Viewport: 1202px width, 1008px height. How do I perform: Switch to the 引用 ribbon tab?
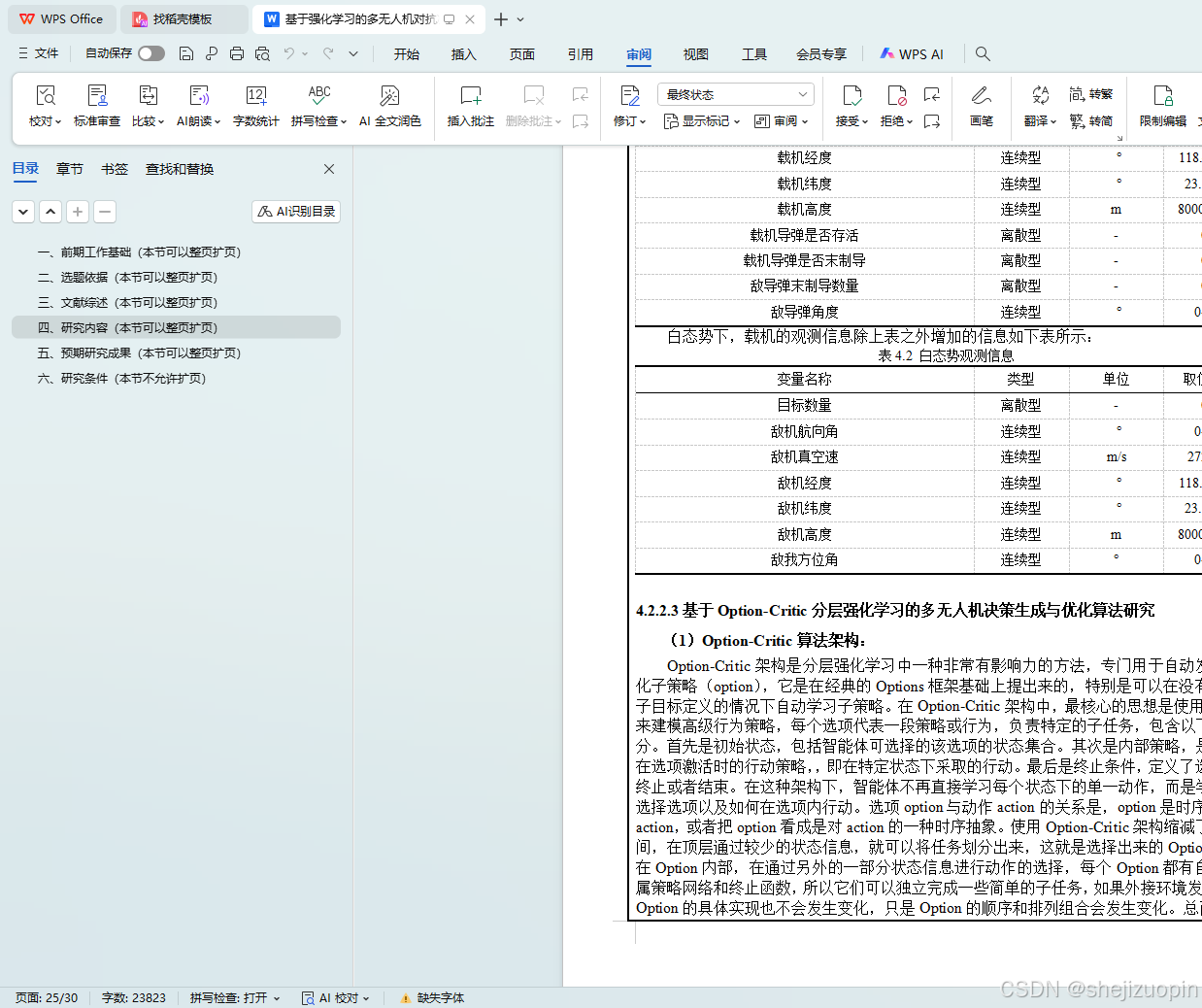[581, 54]
